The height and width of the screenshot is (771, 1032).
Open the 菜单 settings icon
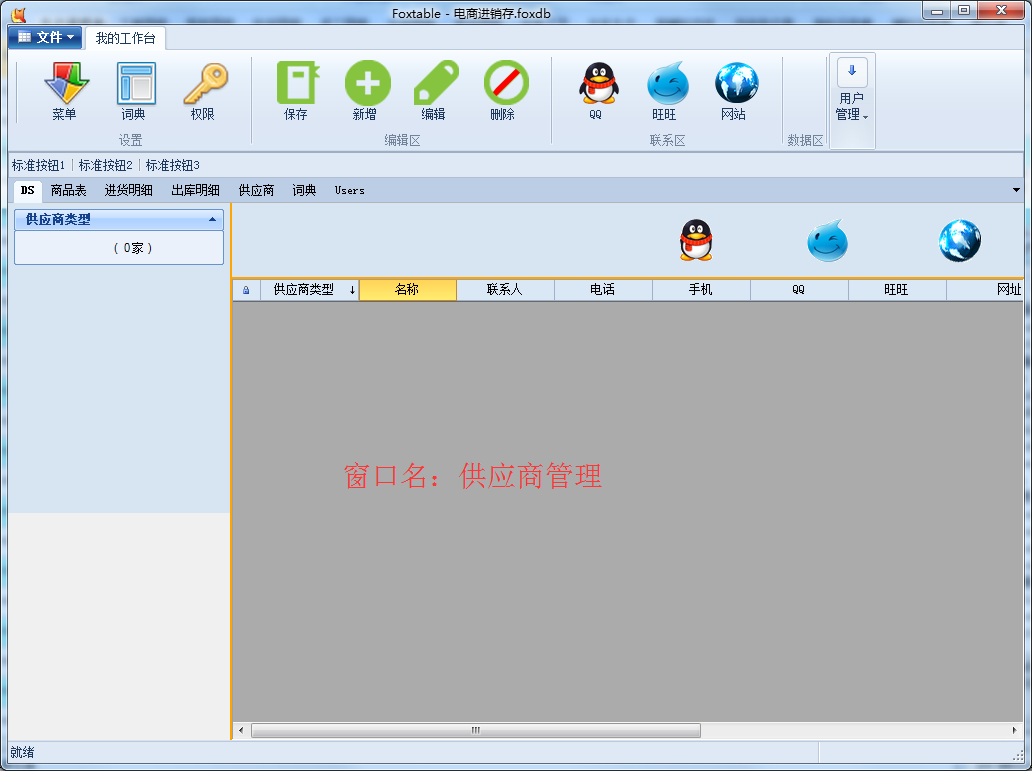pos(64,91)
